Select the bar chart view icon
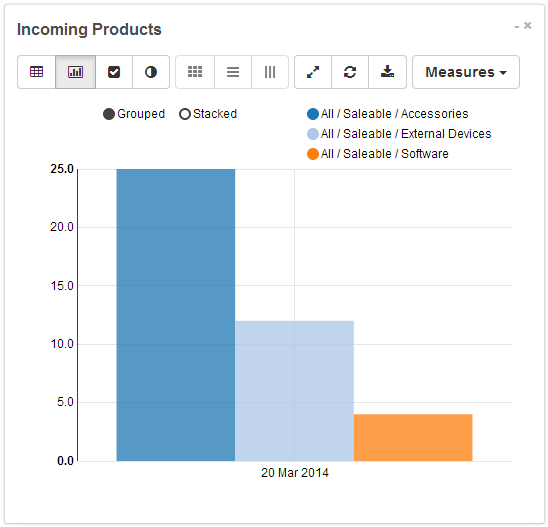This screenshot has width=548, height=527. [75, 72]
